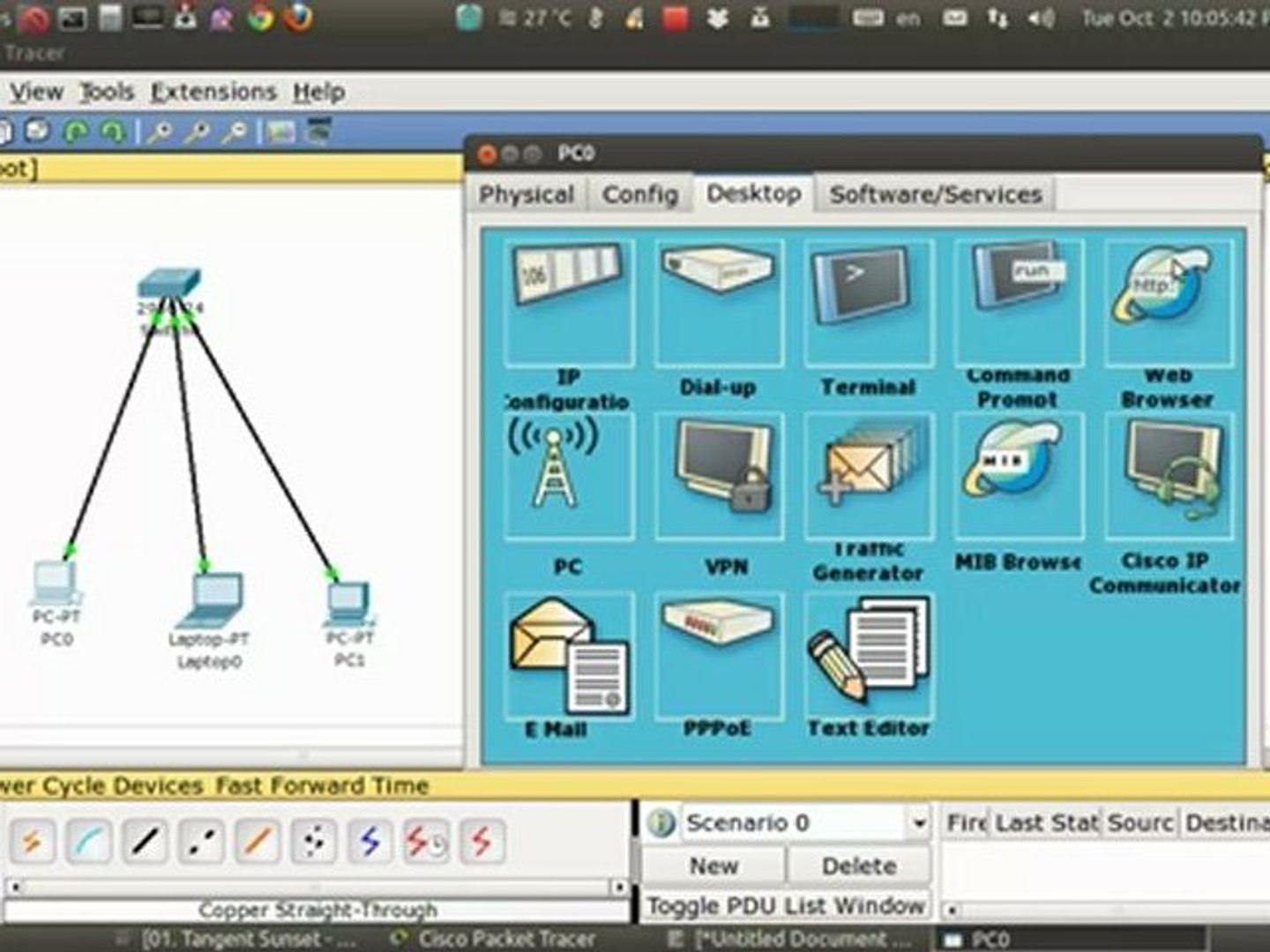This screenshot has height=952, width=1270.
Task: Click Power Cycle Devices
Action: coord(102,785)
